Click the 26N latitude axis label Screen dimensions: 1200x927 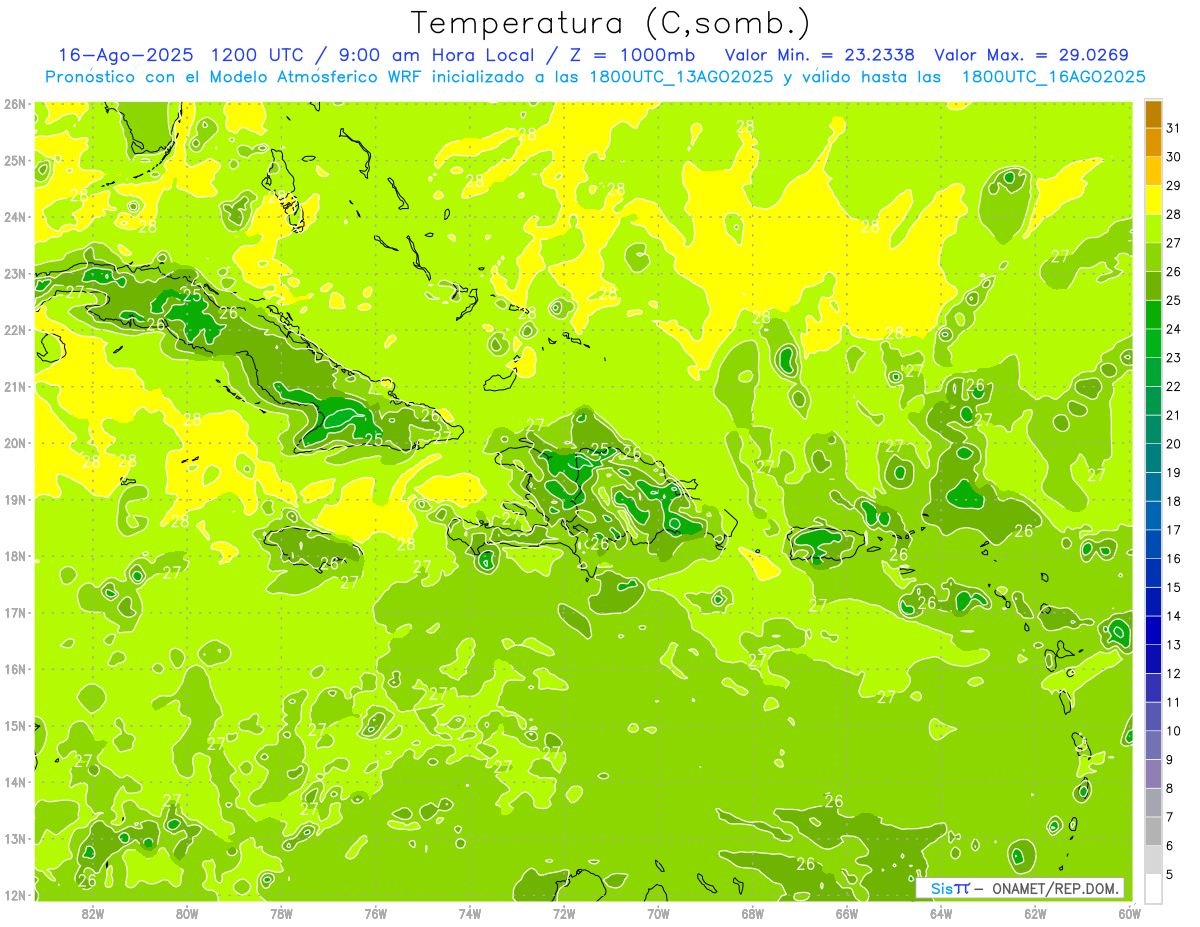pyautogui.click(x=15, y=104)
